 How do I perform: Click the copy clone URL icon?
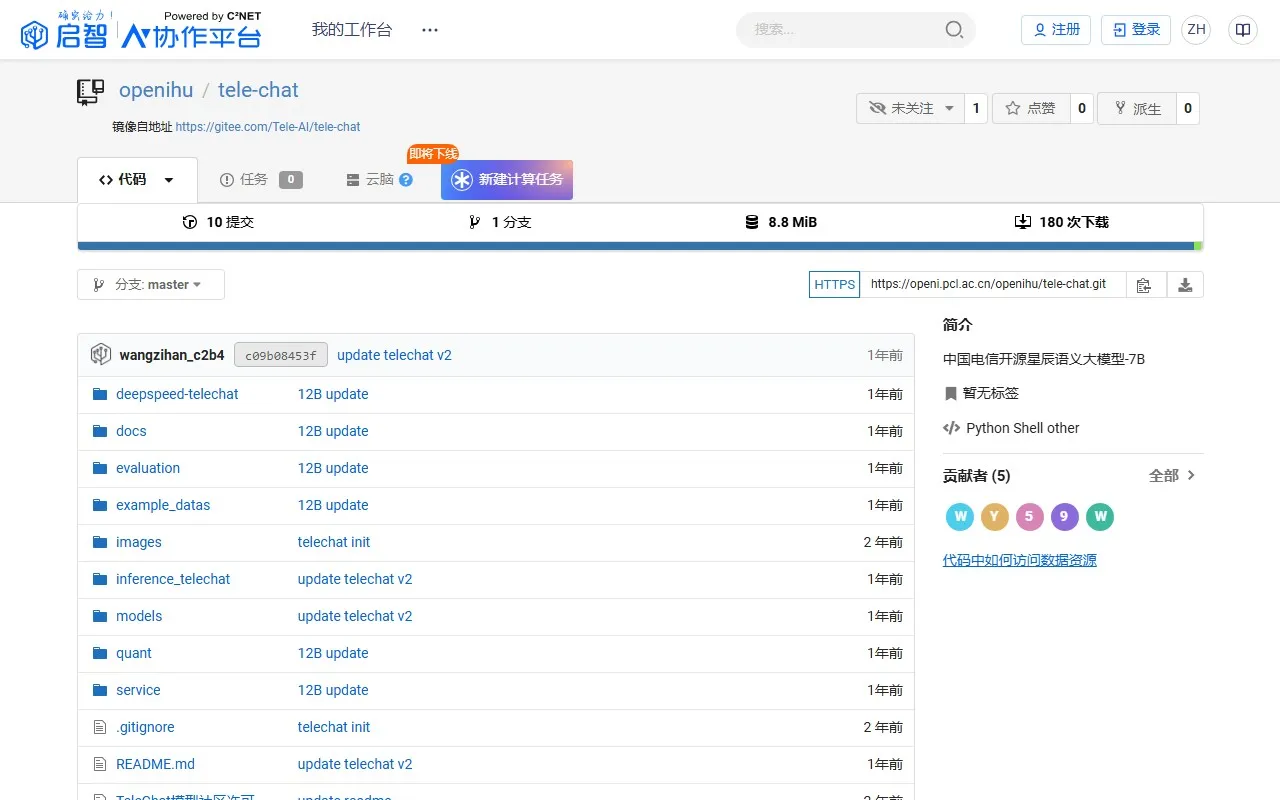pyautogui.click(x=1145, y=285)
